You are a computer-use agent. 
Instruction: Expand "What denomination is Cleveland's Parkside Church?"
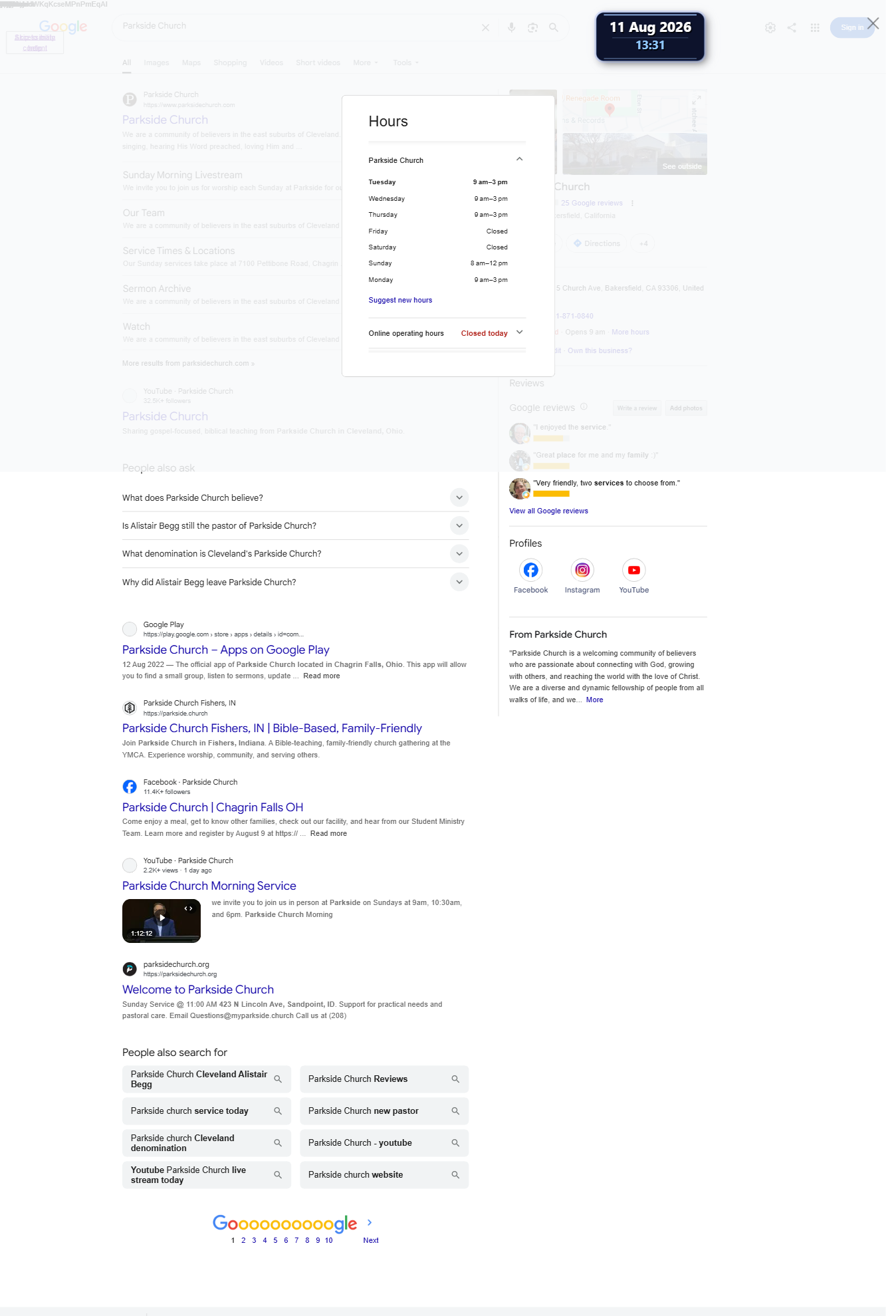pyautogui.click(x=459, y=553)
